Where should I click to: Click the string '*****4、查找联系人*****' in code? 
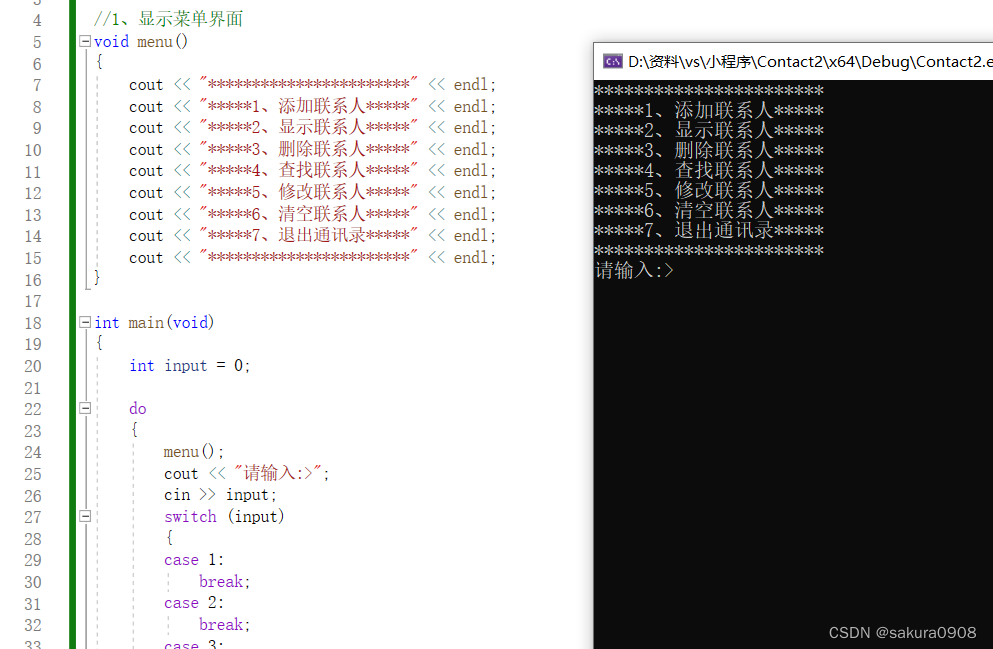point(308,171)
